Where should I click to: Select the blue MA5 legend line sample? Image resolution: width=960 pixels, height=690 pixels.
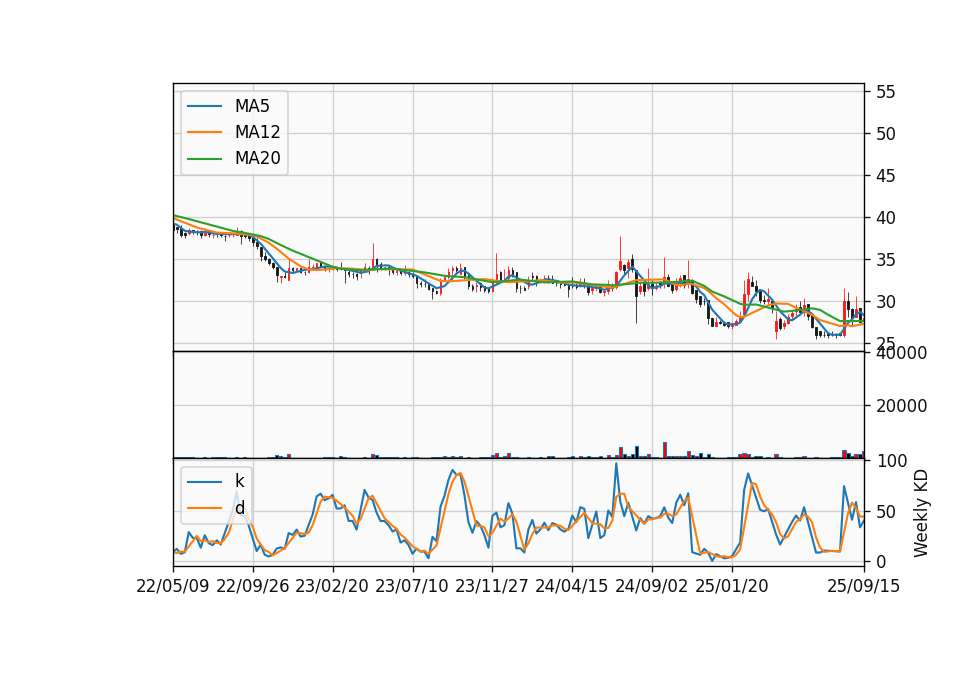[x=204, y=107]
